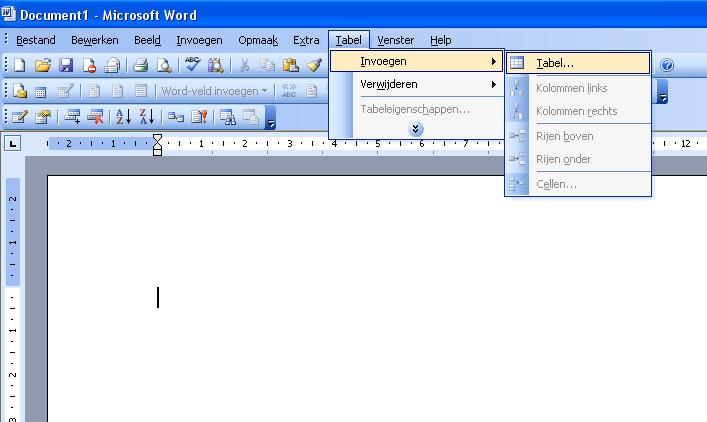Click the Copy icon
The height and width of the screenshot is (422, 707).
[x=267, y=65]
